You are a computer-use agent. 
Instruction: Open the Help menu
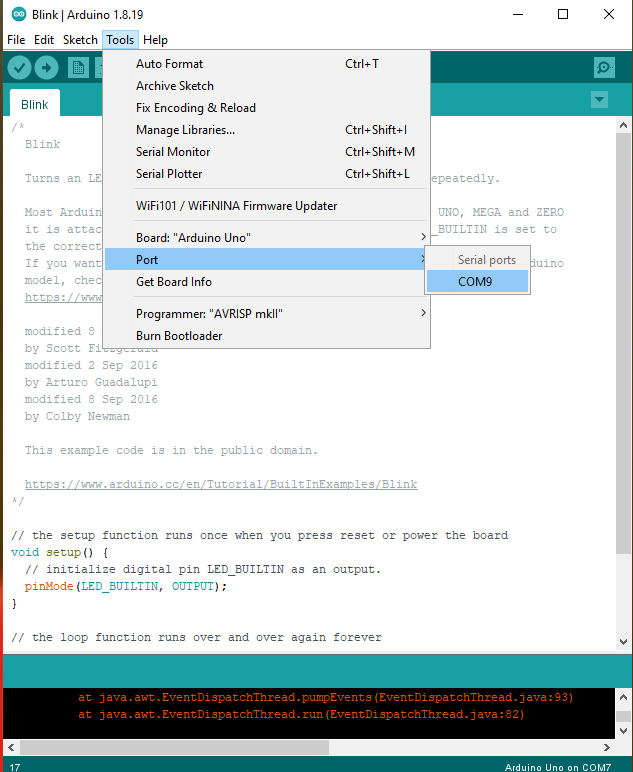(155, 40)
